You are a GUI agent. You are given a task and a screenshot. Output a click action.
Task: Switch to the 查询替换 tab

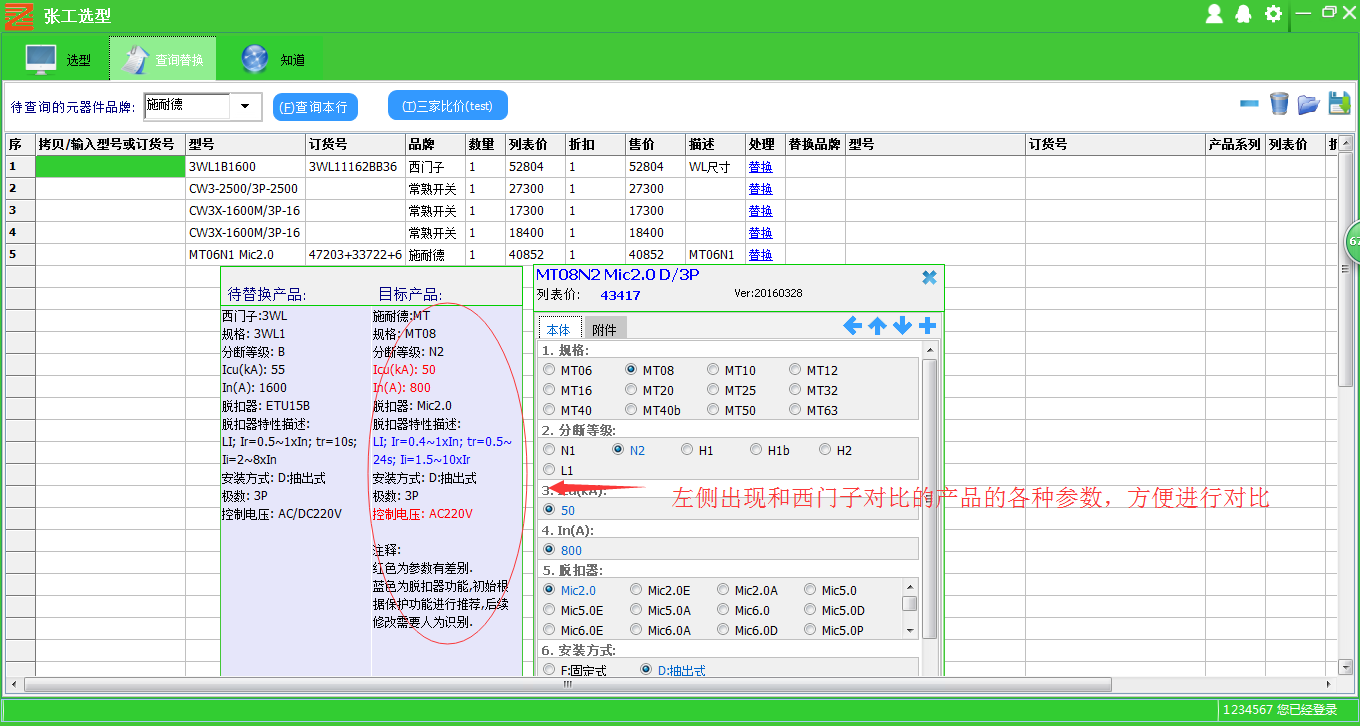coord(162,60)
